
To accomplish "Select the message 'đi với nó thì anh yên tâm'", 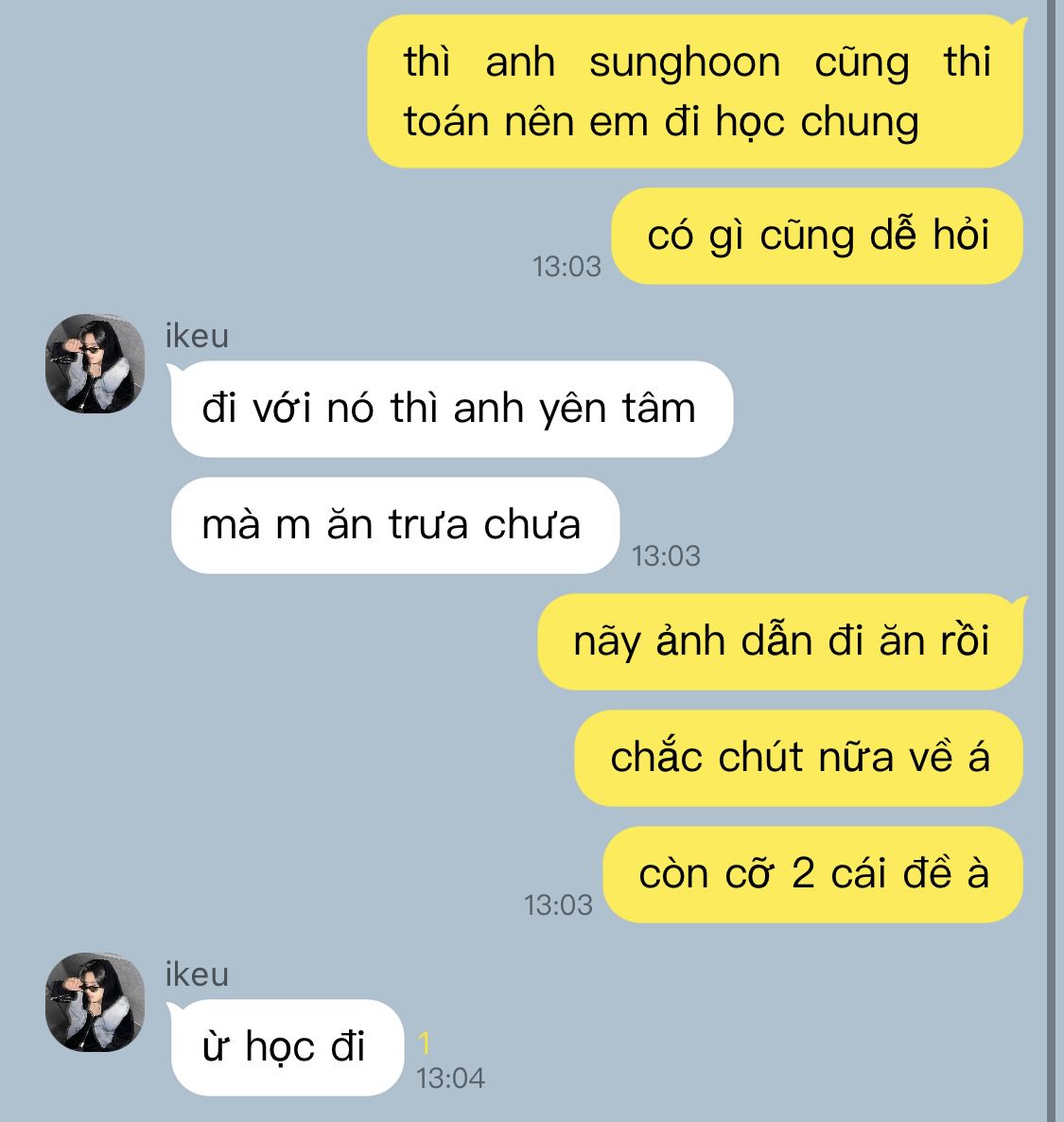I will (452, 410).
